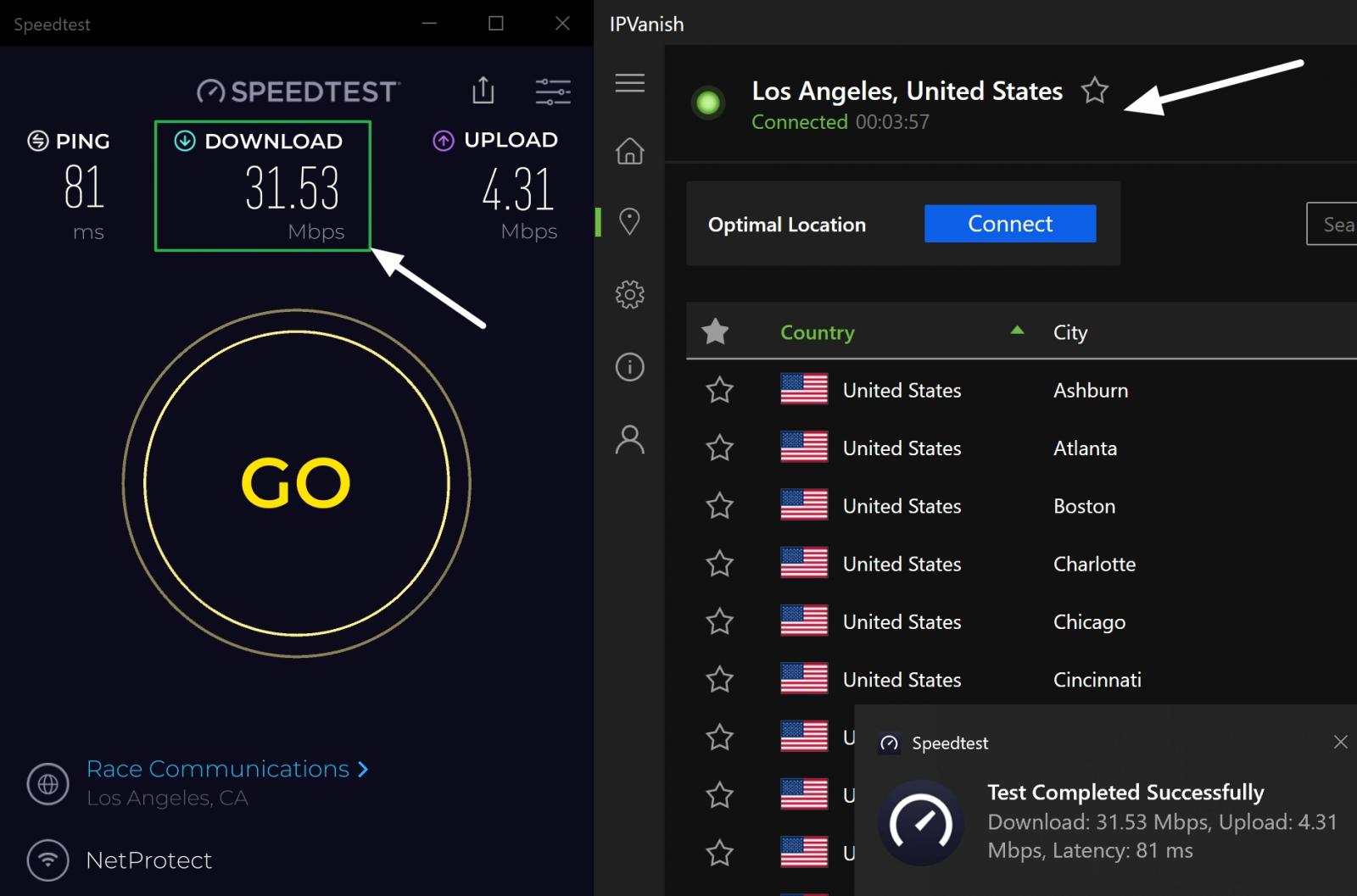Connect to the Optimal Location
This screenshot has height=896, width=1357.
click(1009, 223)
